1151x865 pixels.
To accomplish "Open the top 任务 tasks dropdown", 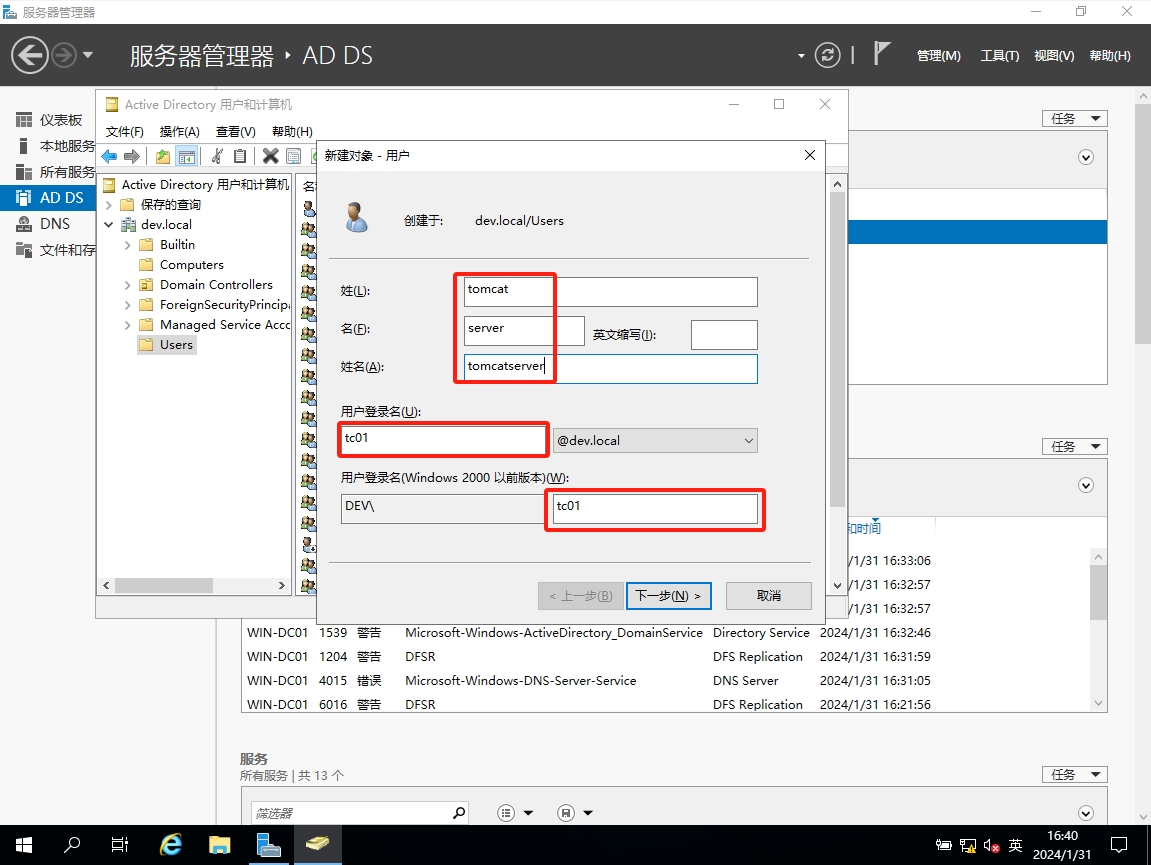I will [1074, 118].
